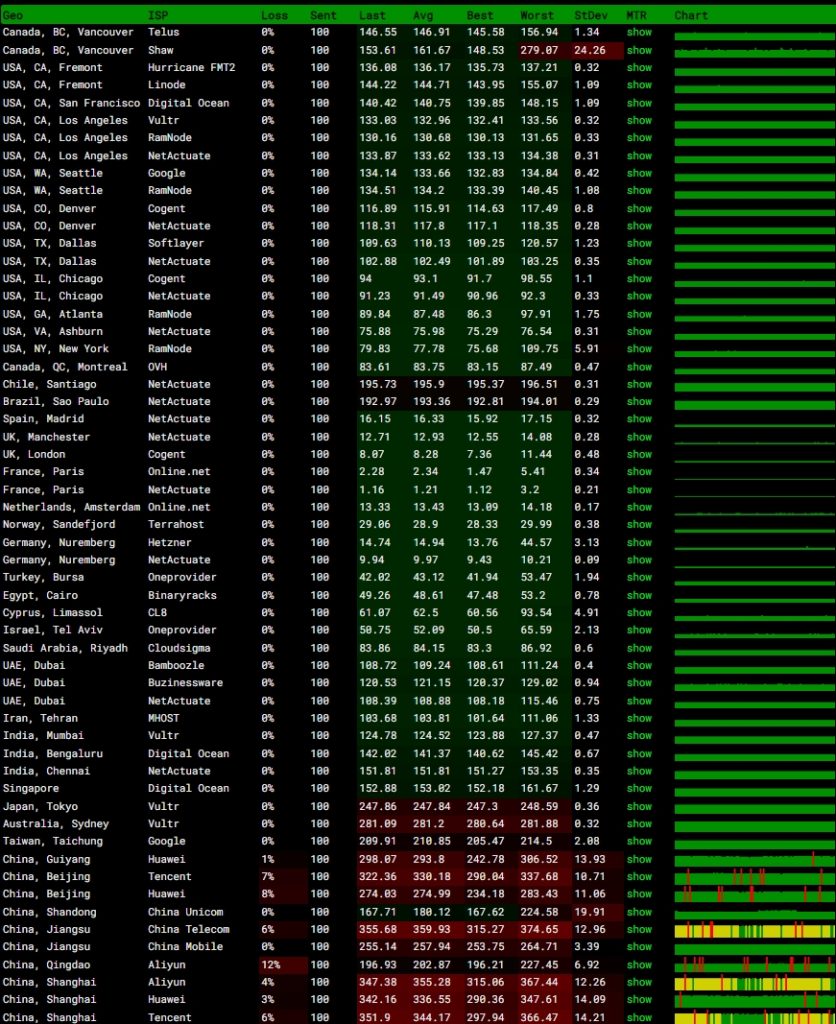836x1024 pixels.
Task: Show MTR for Vancouver Shaw row
Action: click(639, 50)
